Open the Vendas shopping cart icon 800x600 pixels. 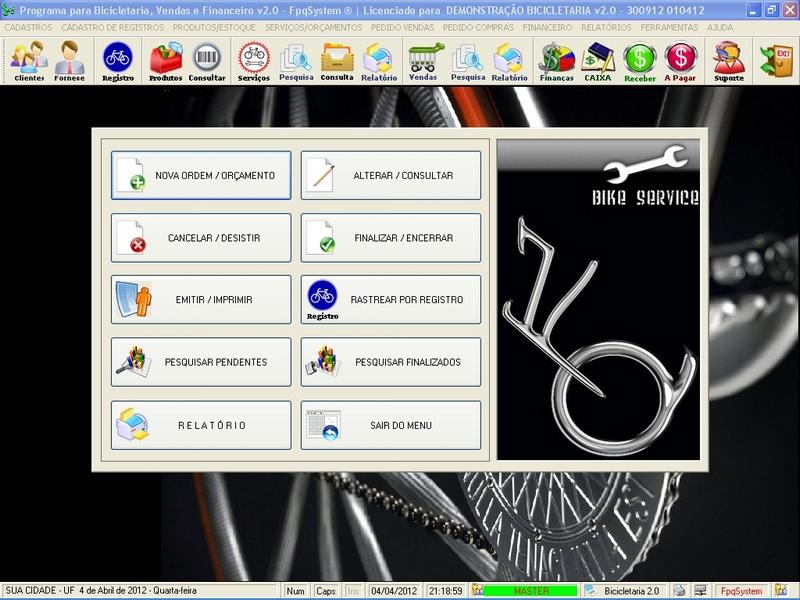(x=424, y=62)
